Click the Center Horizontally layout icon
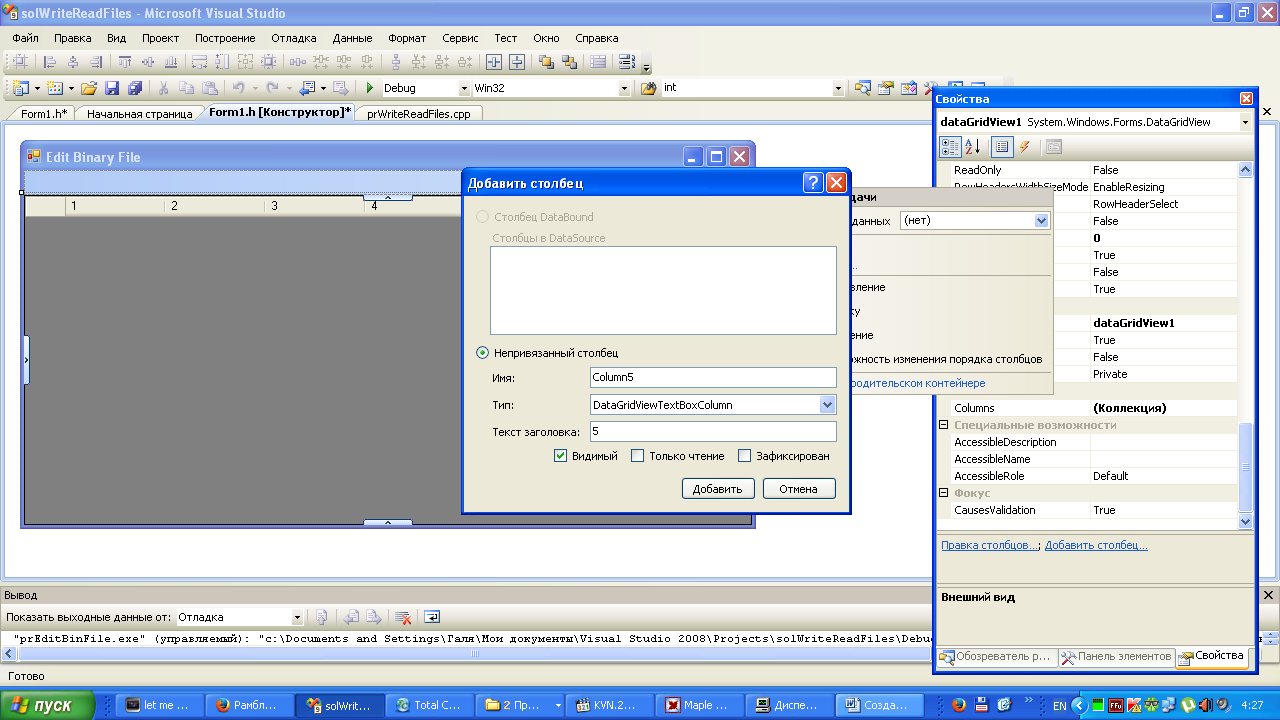 point(494,62)
